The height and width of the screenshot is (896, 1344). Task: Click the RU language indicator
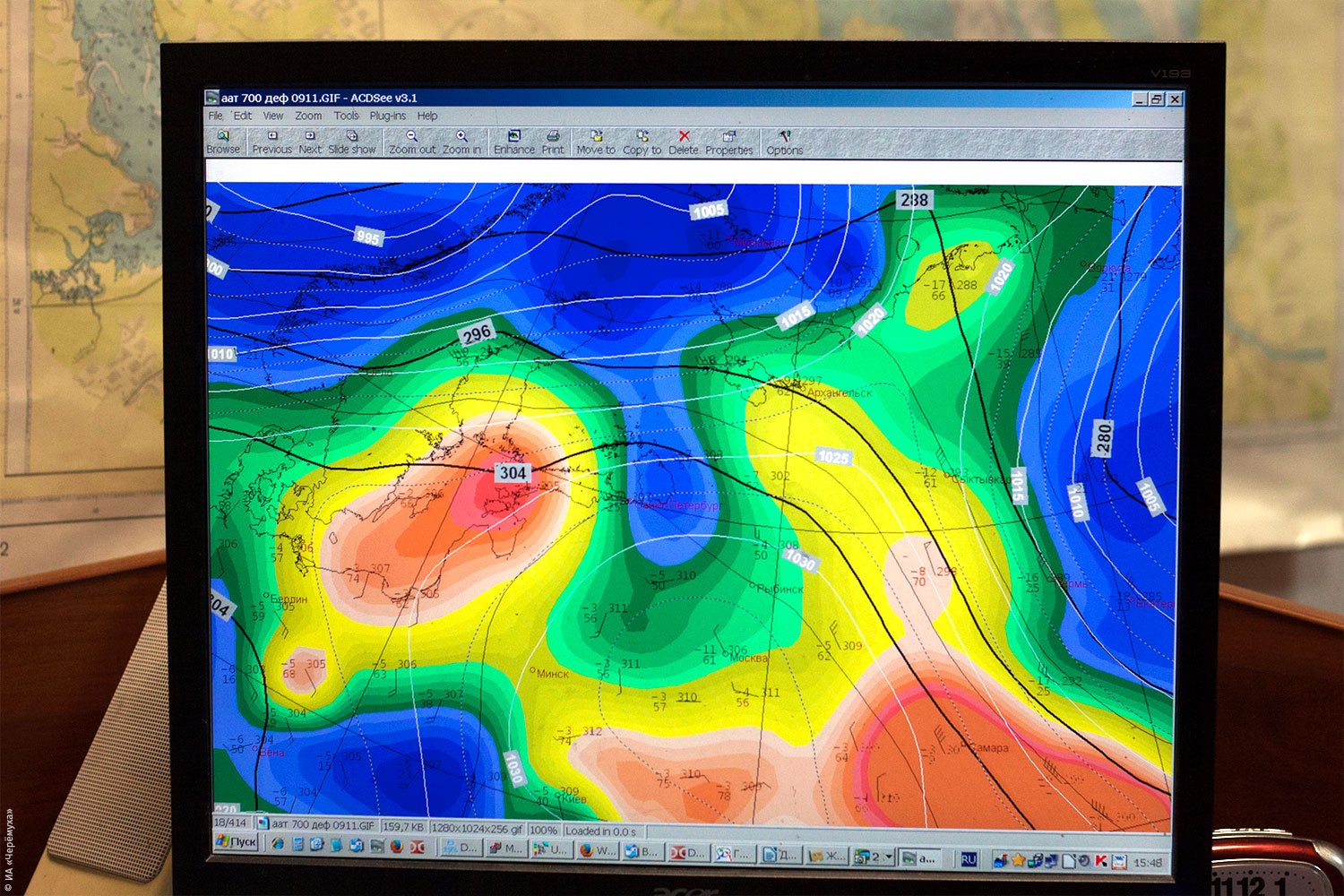click(969, 859)
